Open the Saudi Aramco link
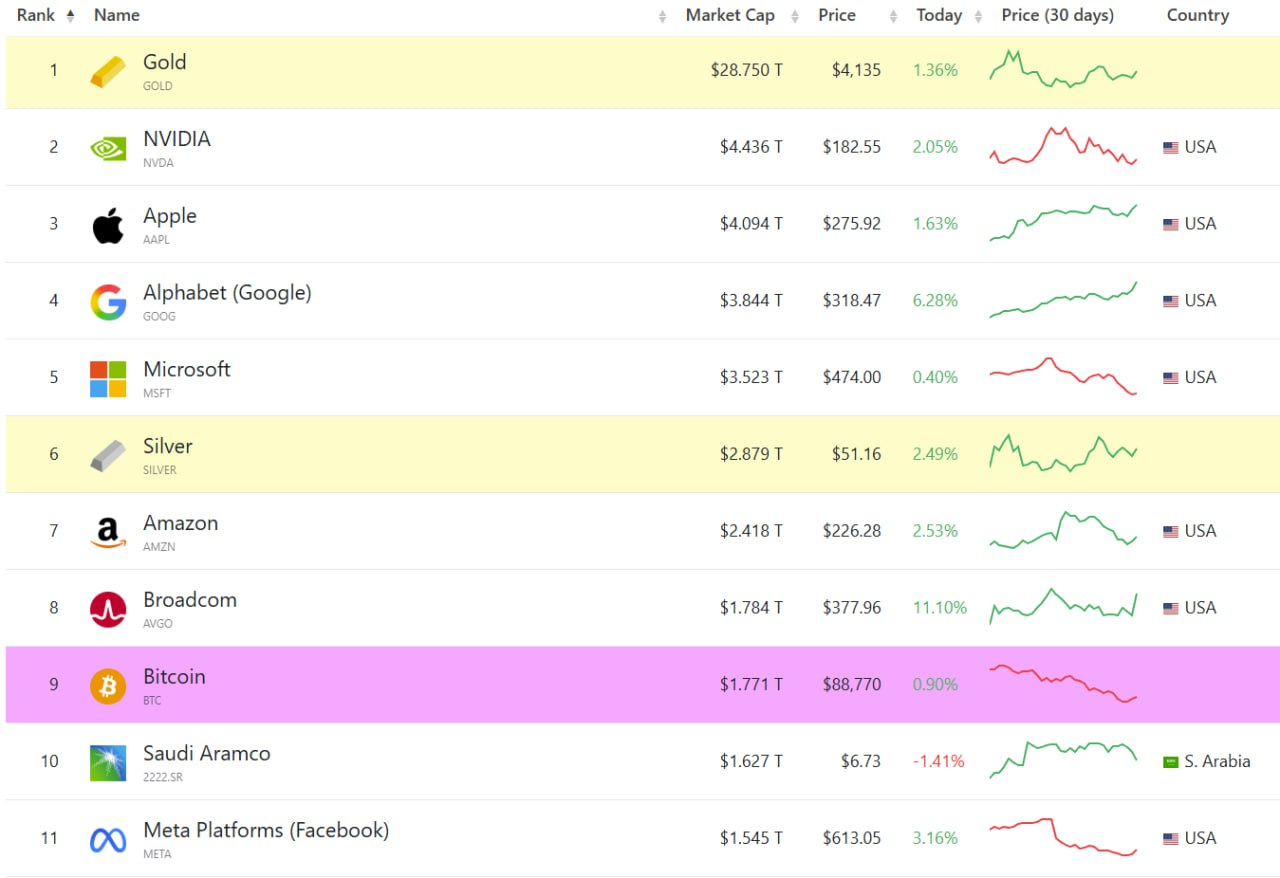The width and height of the screenshot is (1280, 878). (207, 754)
